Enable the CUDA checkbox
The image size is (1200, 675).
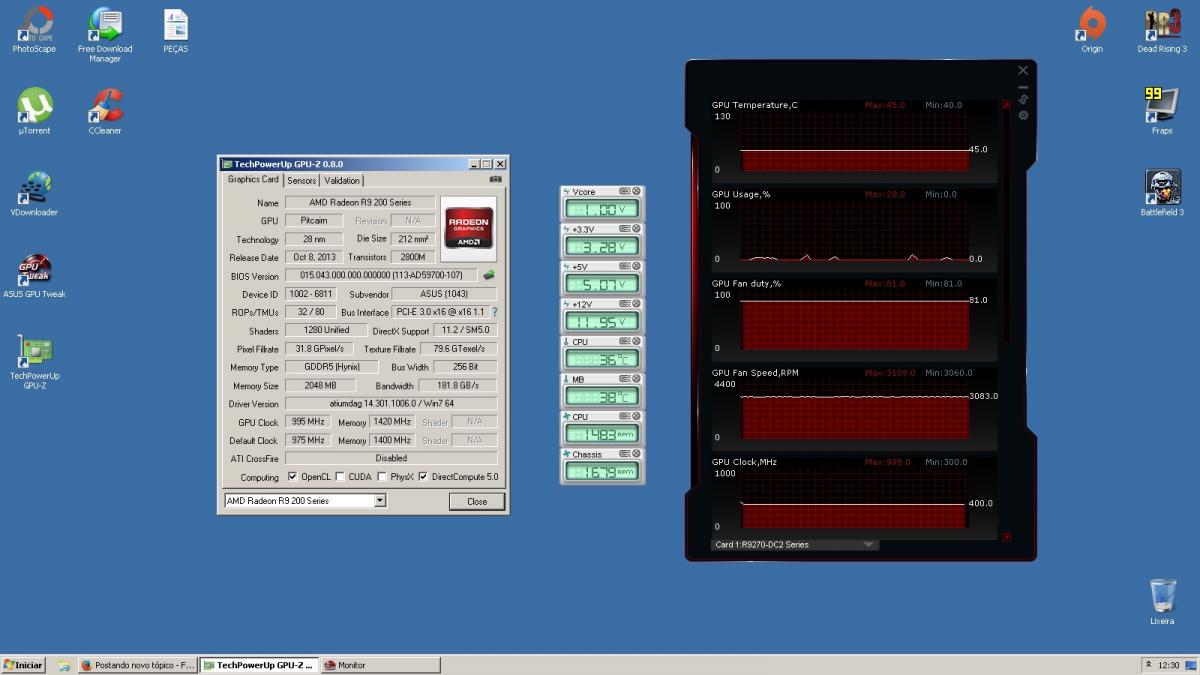coord(340,477)
